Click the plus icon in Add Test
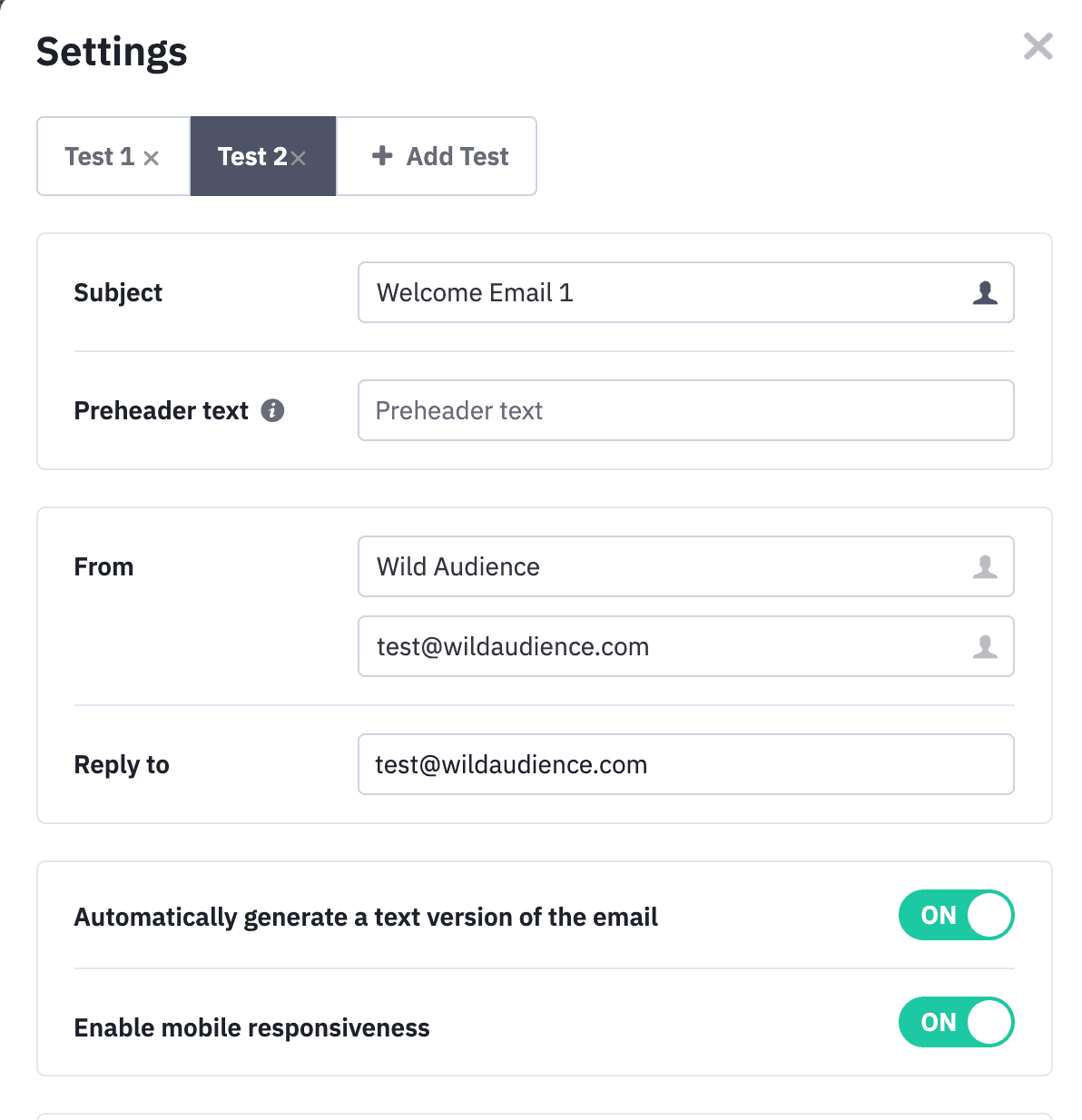The image size is (1082, 1120). click(382, 156)
